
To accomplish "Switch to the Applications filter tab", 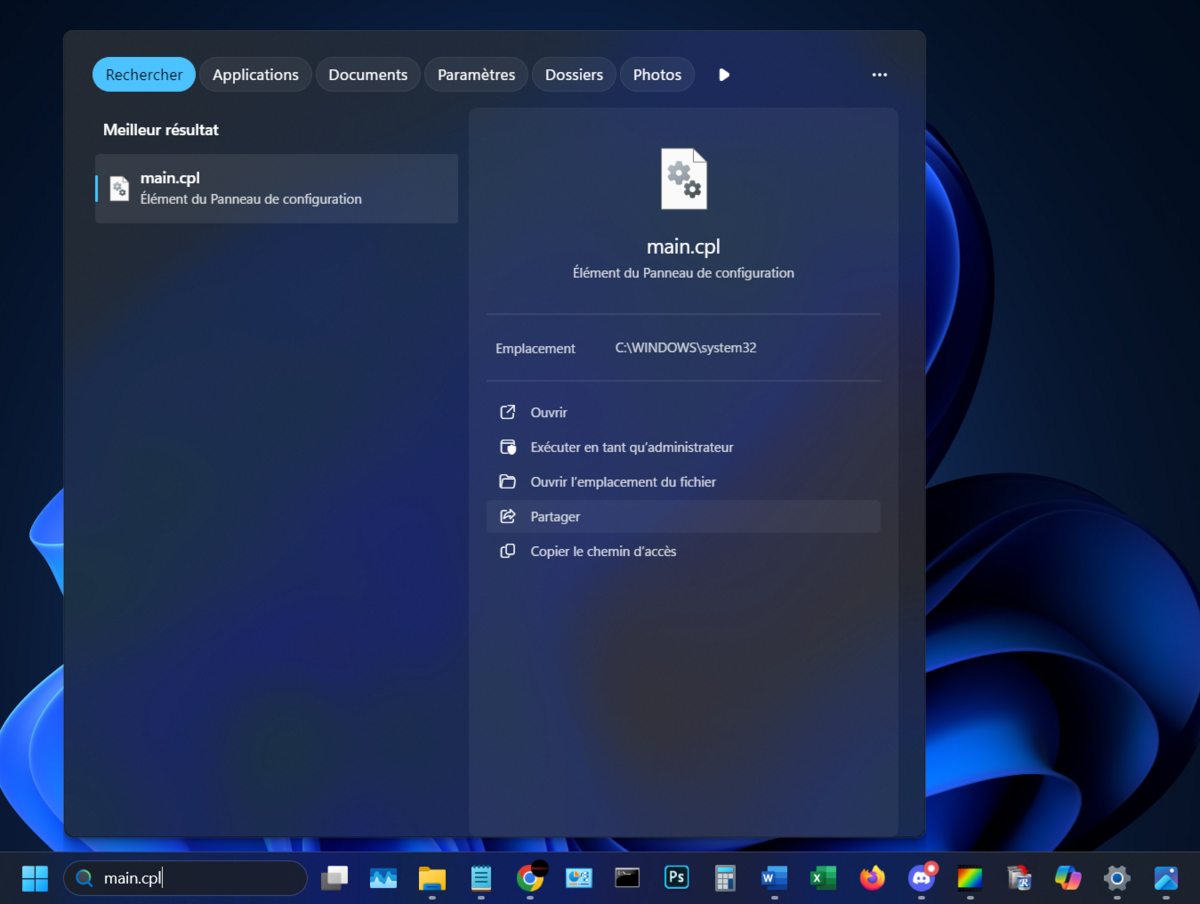I will [x=255, y=75].
